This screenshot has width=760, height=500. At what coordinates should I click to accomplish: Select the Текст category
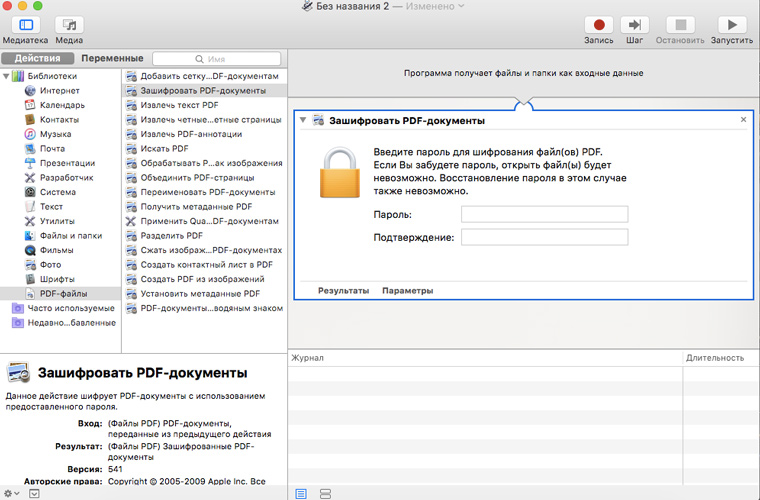tap(51, 207)
